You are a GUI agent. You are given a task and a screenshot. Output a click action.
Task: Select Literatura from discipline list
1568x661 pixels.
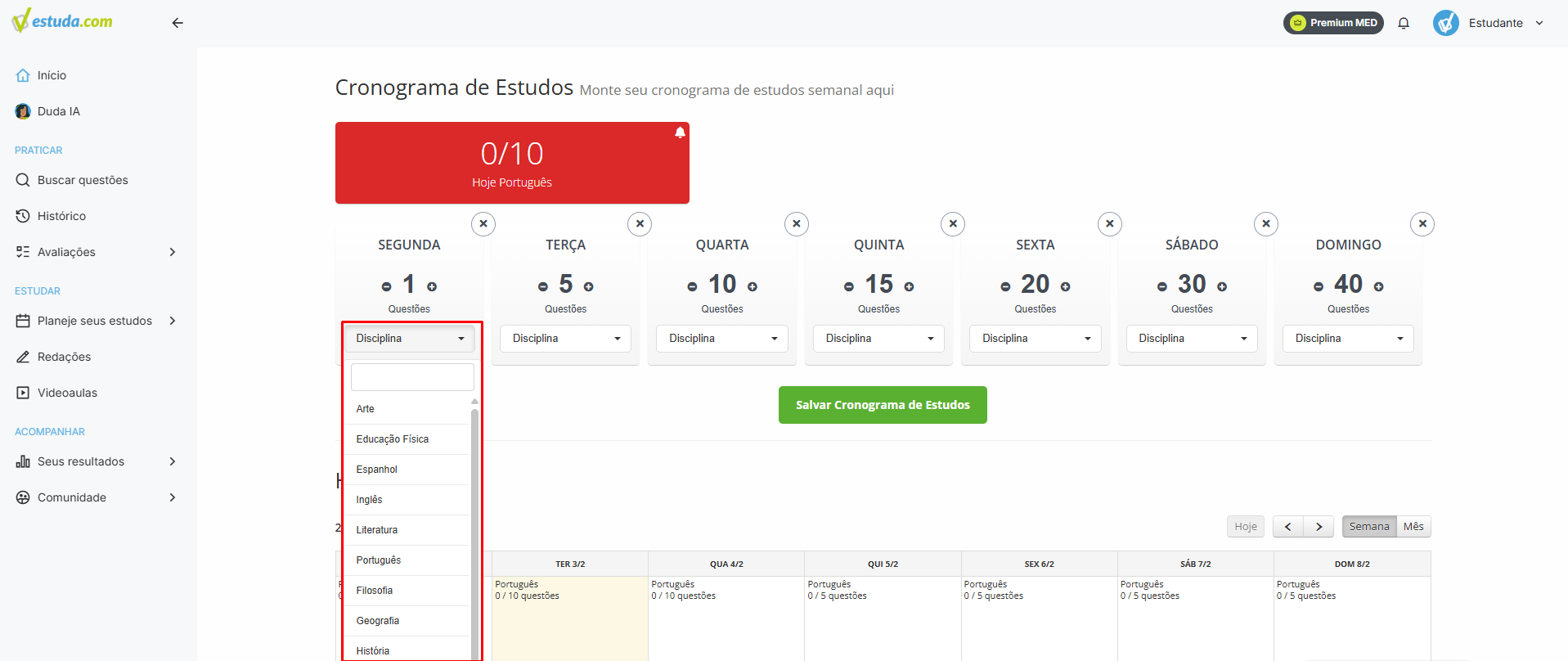tap(407, 530)
